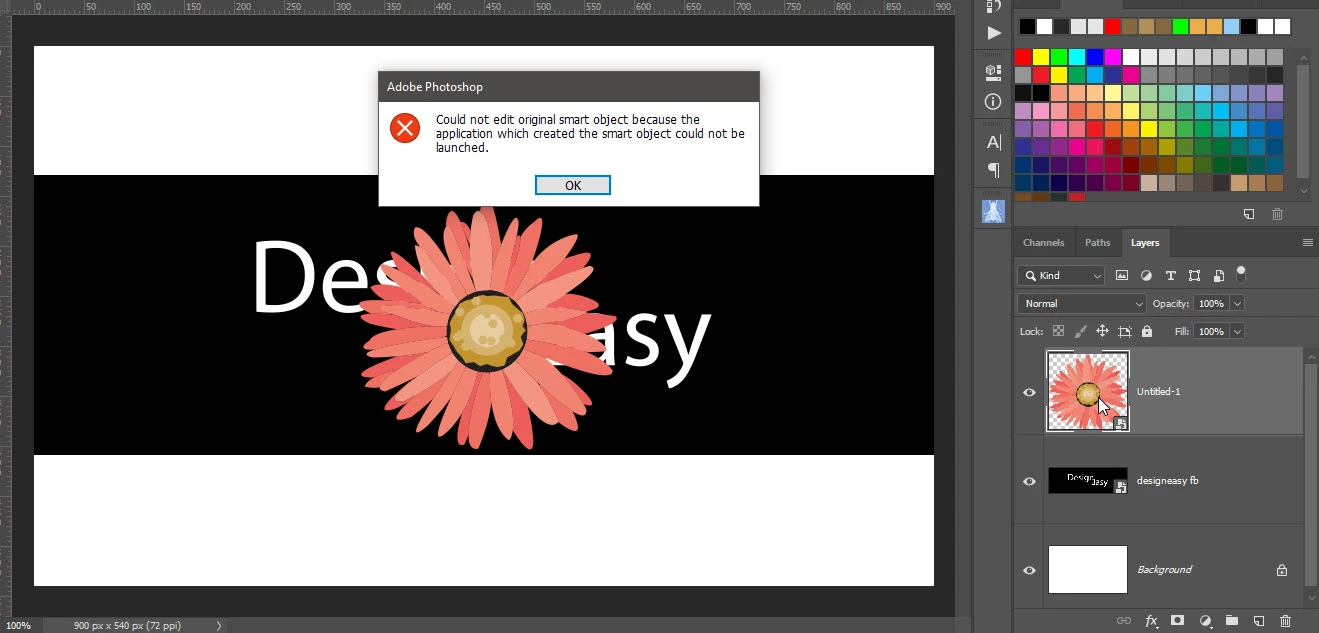This screenshot has height=633, width=1319.
Task: Create a new group folder
Action: coord(1232,621)
